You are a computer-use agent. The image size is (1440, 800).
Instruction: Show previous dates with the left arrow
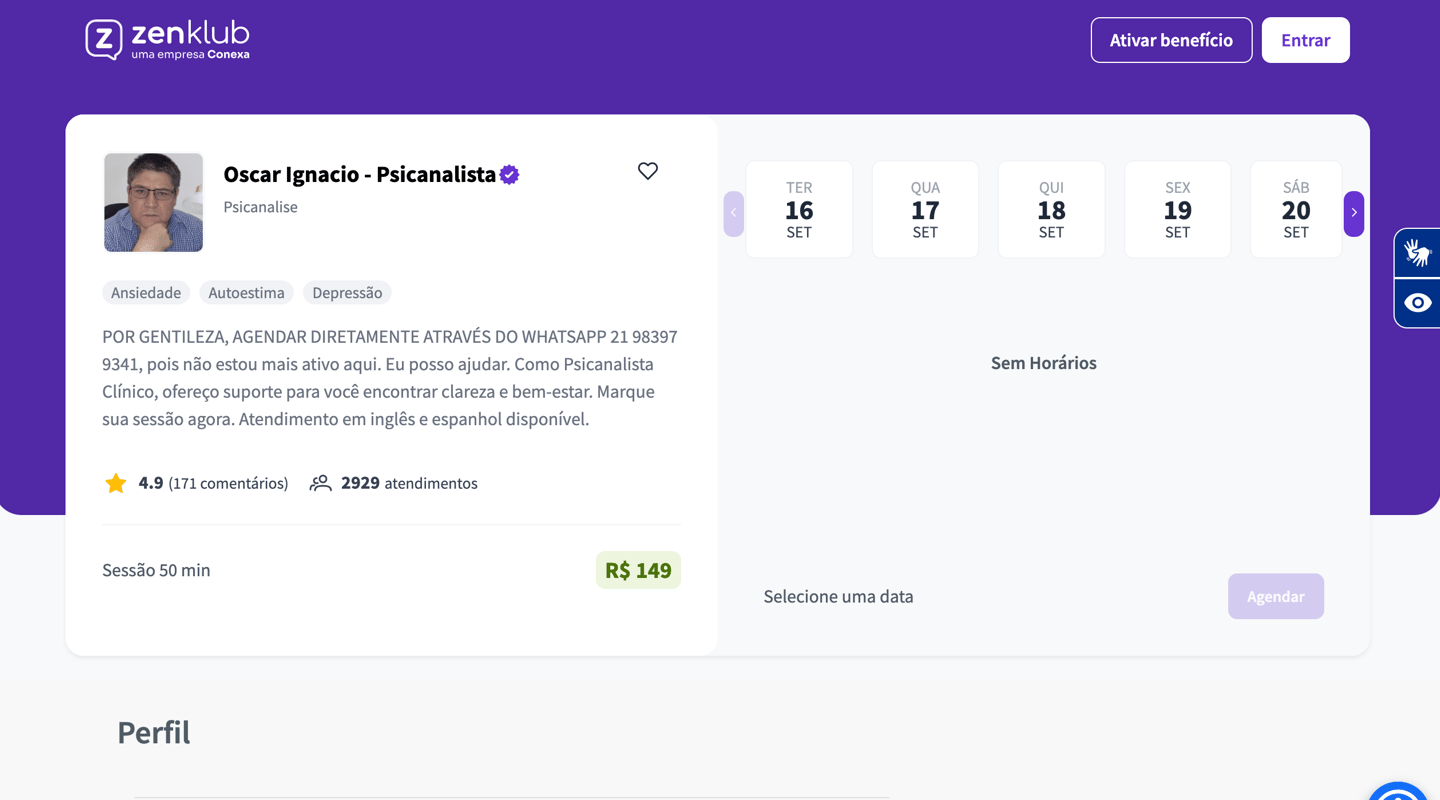coord(733,213)
